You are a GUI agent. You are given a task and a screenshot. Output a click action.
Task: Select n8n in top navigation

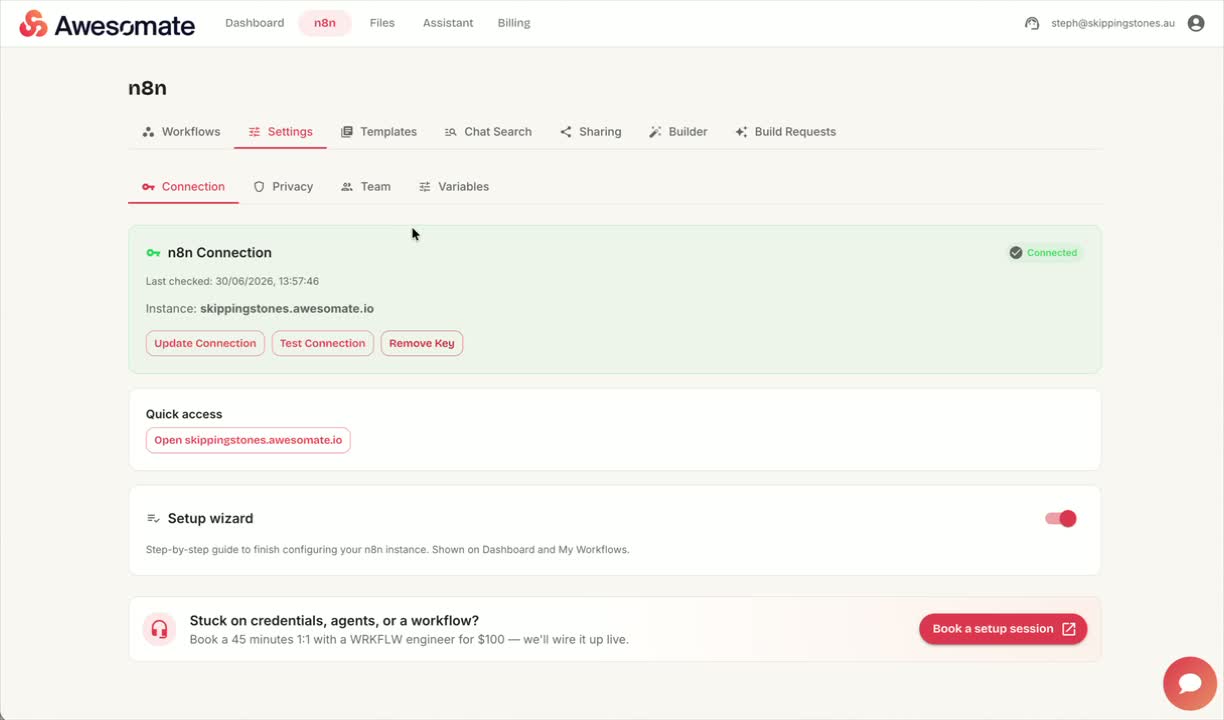[325, 23]
